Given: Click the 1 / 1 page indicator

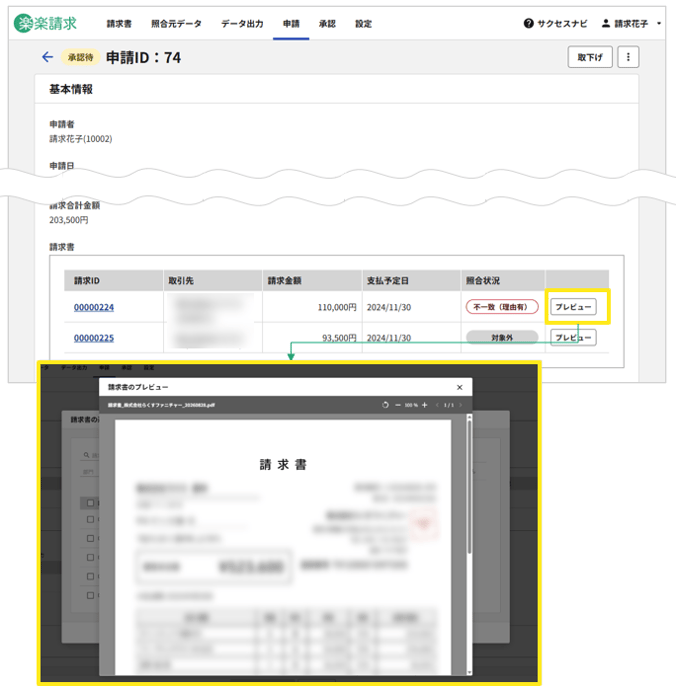Looking at the screenshot, I should (x=449, y=405).
